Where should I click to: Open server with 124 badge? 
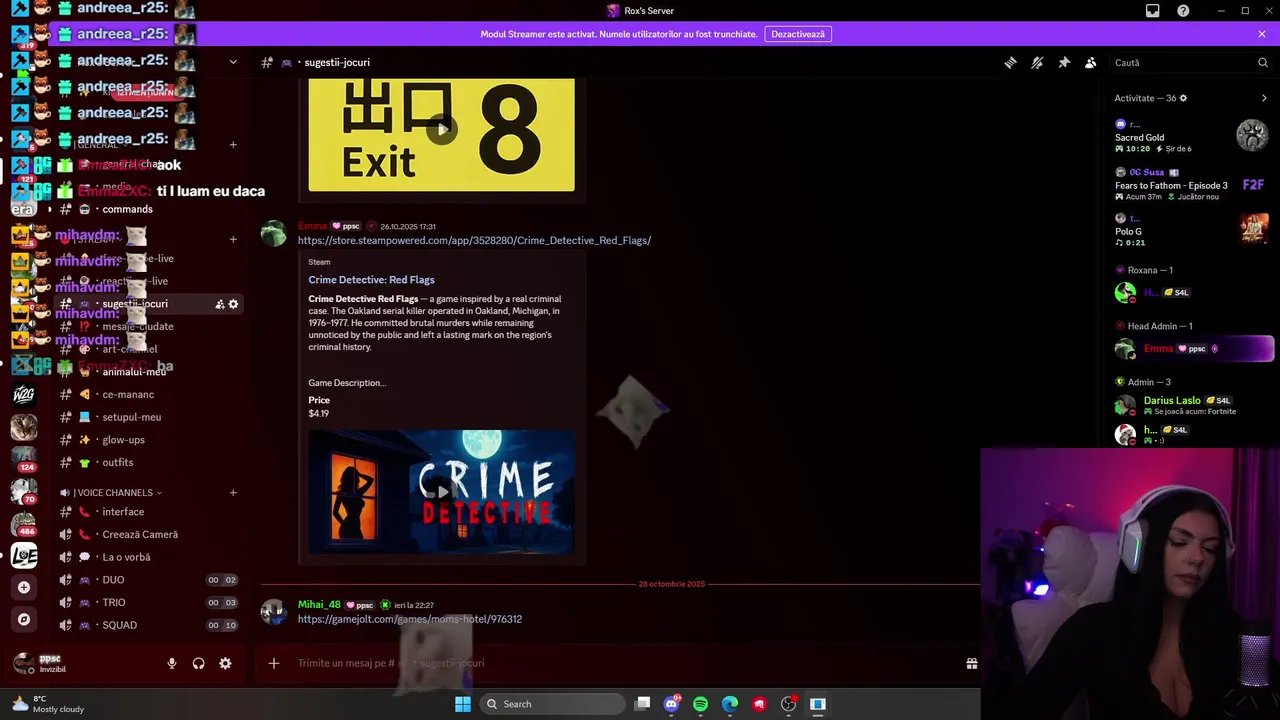24,459
